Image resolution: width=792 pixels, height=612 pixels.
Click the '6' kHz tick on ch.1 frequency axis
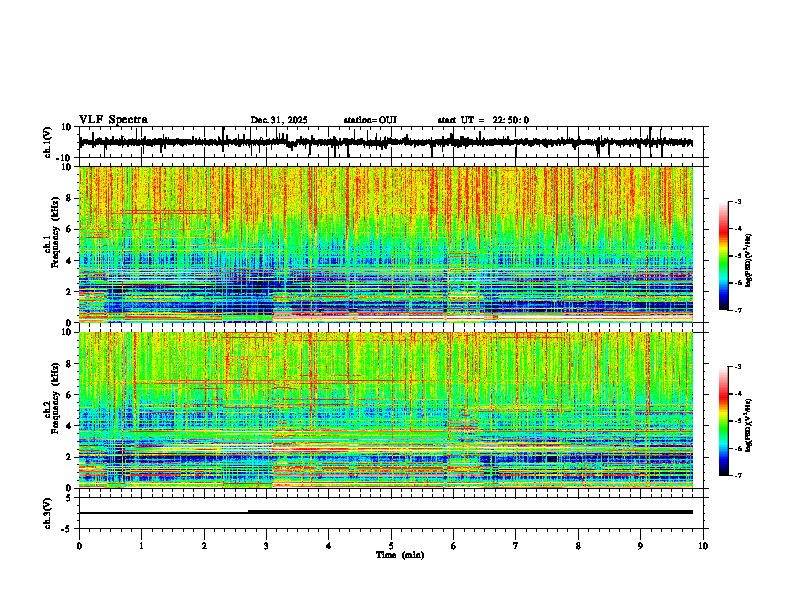(69, 229)
